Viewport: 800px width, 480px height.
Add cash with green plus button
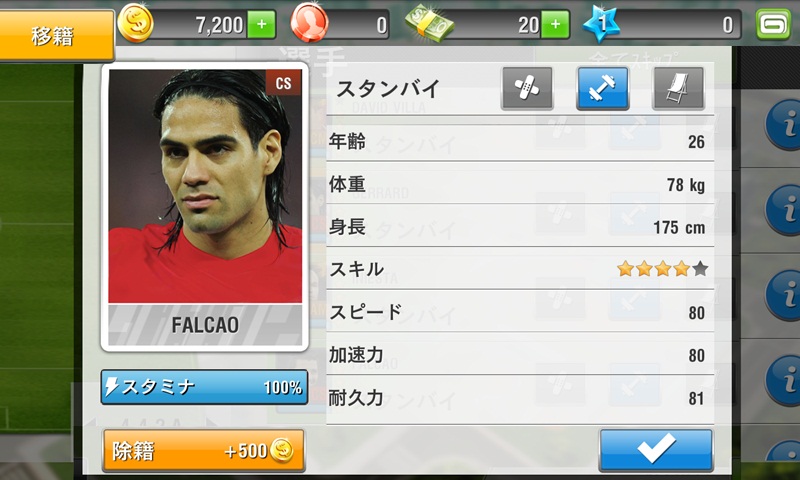[556, 24]
